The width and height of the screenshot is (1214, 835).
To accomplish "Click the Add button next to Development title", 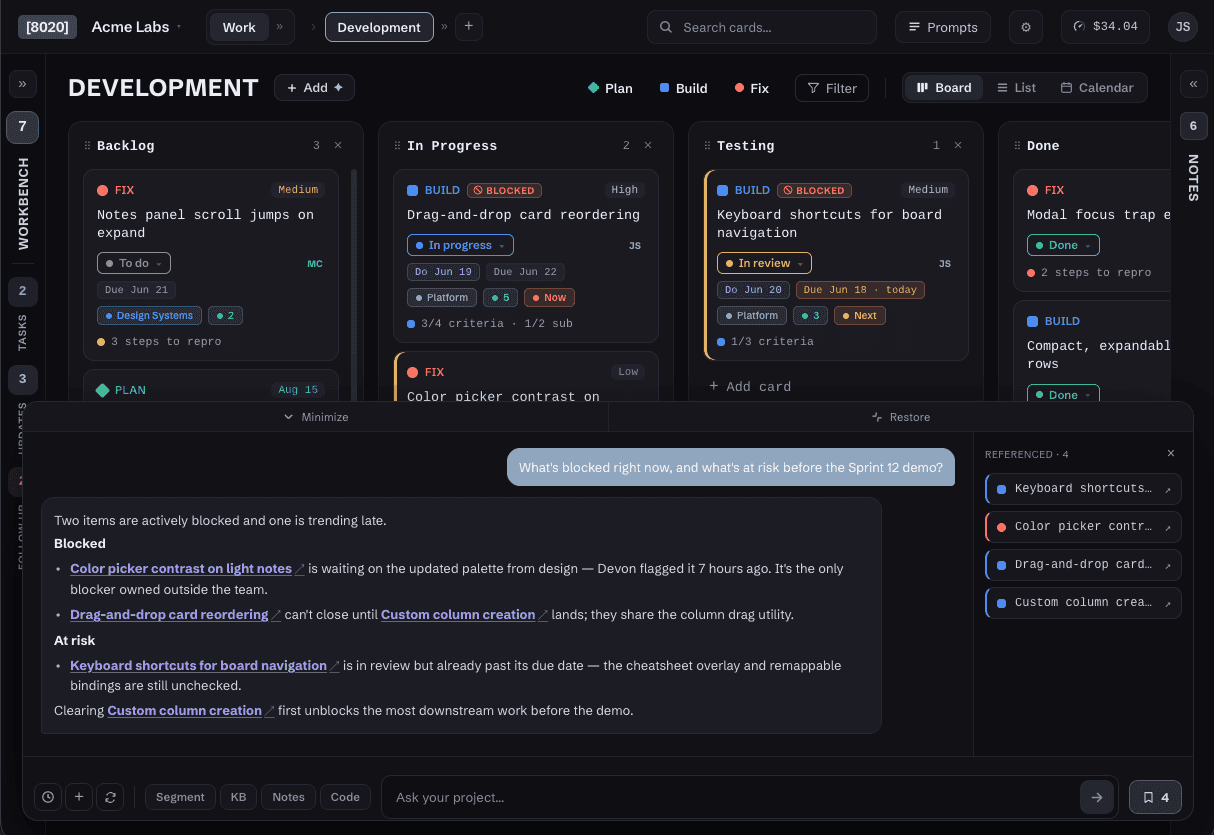I will tap(315, 88).
